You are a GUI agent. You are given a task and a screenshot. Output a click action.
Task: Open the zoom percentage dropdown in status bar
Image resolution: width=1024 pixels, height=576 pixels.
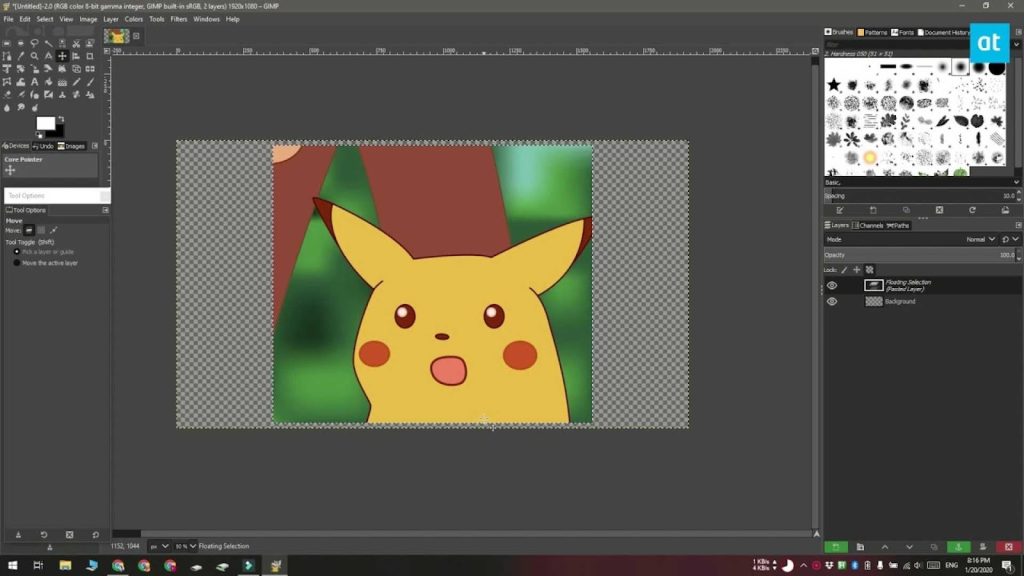click(x=183, y=546)
